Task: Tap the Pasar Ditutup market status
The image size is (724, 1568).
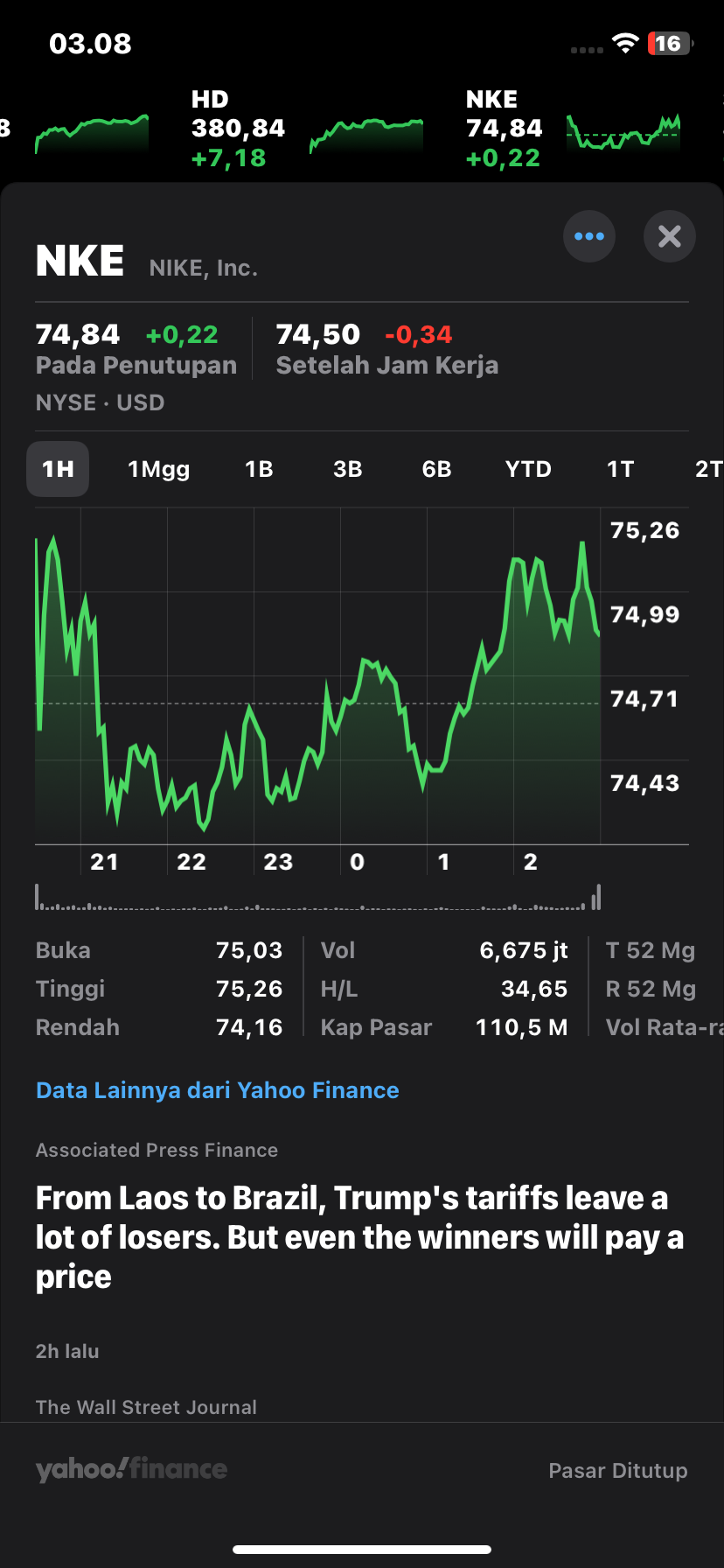Action: pos(618,1470)
